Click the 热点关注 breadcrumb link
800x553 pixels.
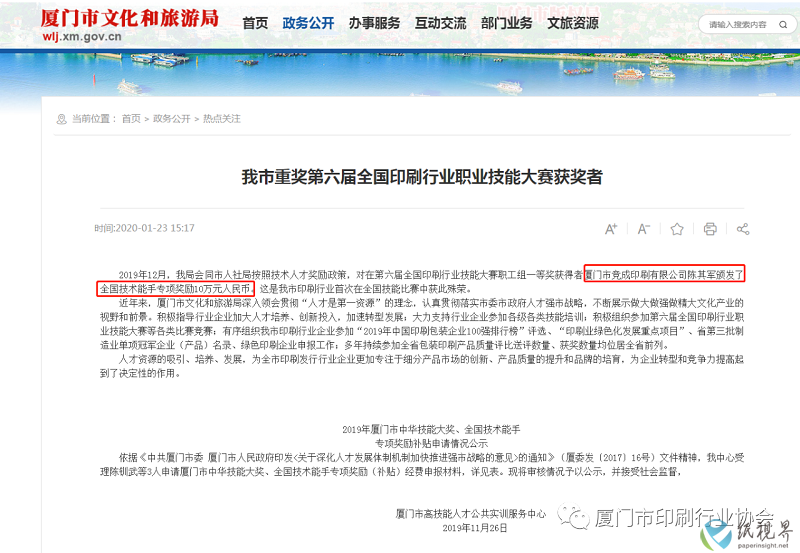[221, 119]
